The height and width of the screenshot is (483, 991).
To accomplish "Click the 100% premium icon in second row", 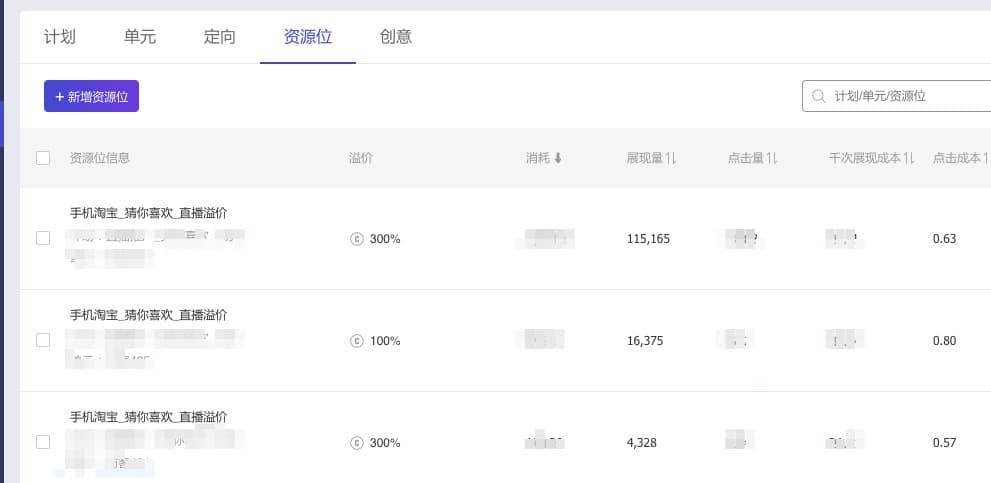I will (x=356, y=341).
